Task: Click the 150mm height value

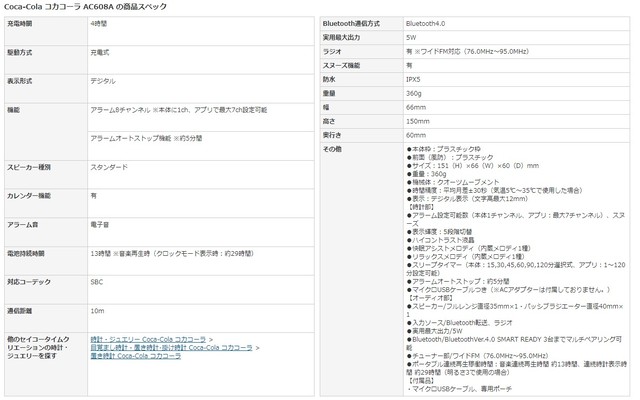Action: 418,121
